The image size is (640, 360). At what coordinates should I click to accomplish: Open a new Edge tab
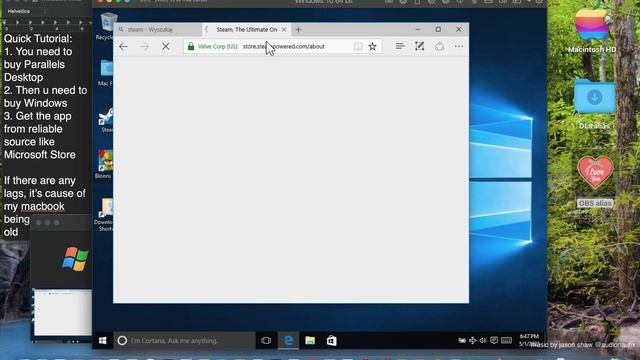(x=298, y=29)
